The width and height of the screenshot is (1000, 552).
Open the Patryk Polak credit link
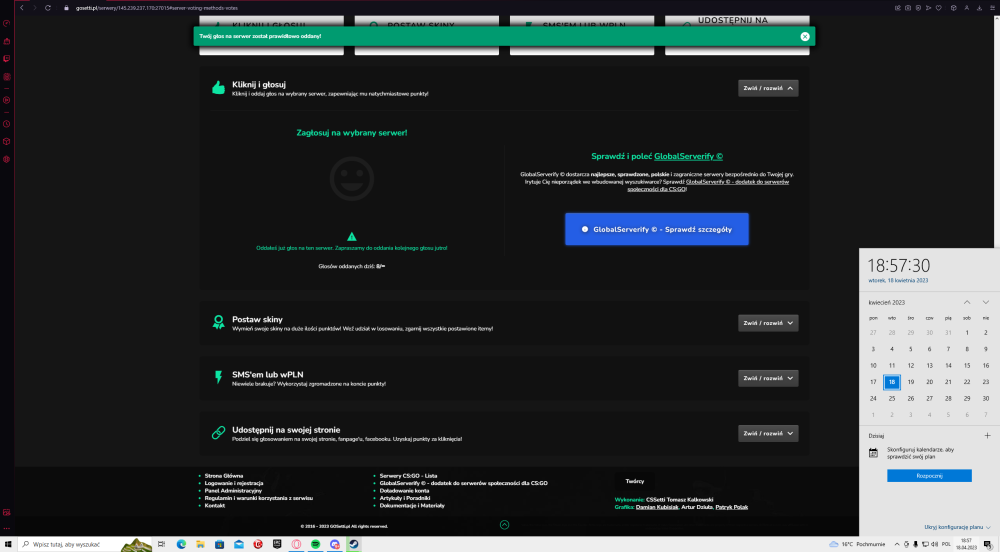[732, 507]
